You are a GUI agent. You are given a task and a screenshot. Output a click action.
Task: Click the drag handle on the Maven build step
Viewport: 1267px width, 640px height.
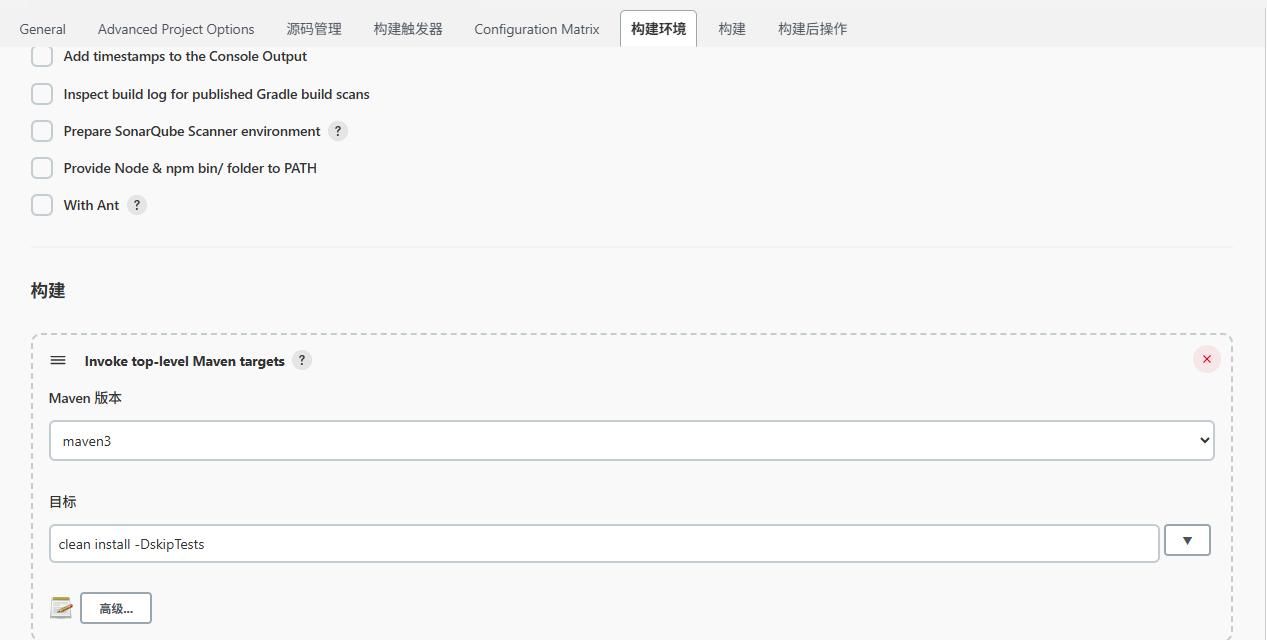57,360
